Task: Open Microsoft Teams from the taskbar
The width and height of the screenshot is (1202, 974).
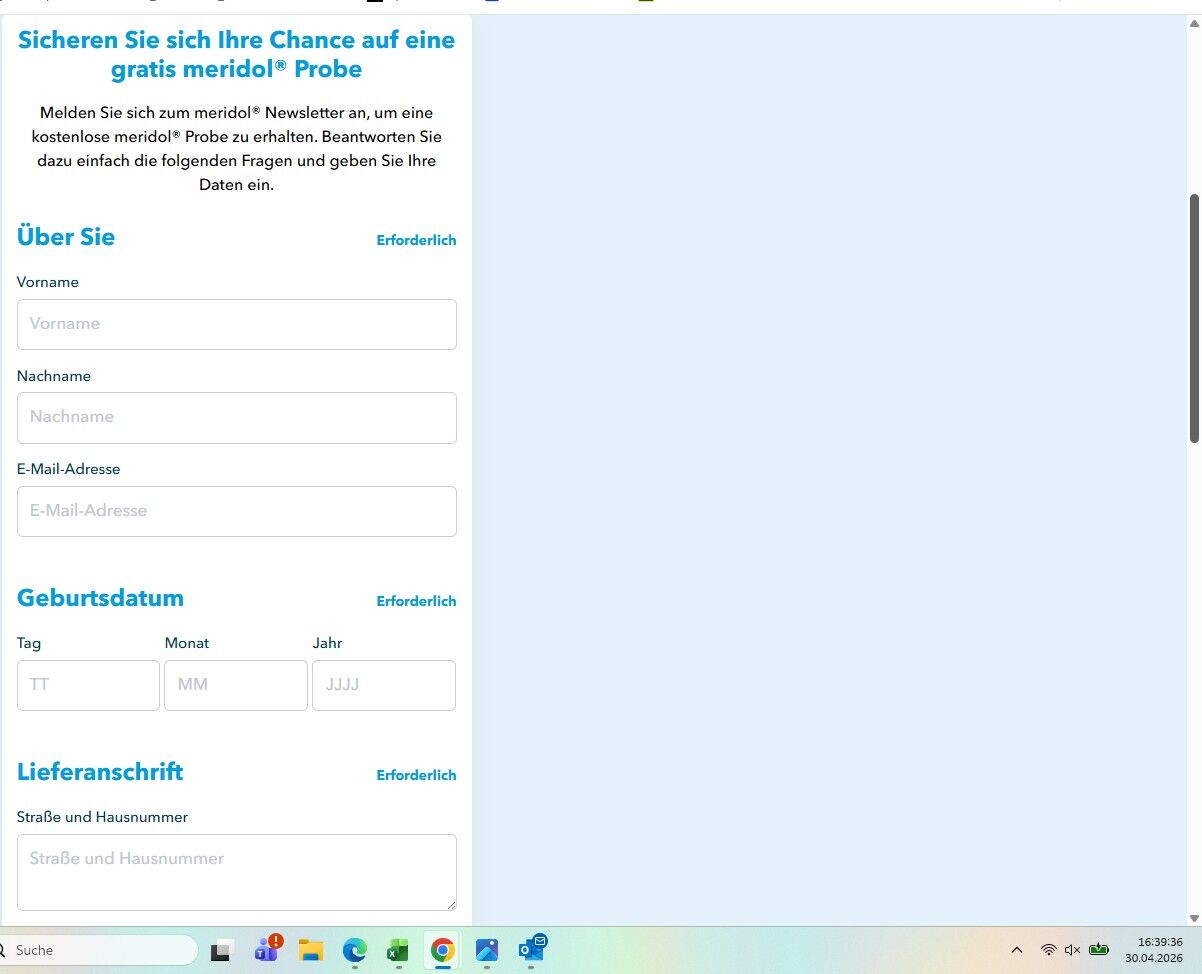Action: point(267,949)
